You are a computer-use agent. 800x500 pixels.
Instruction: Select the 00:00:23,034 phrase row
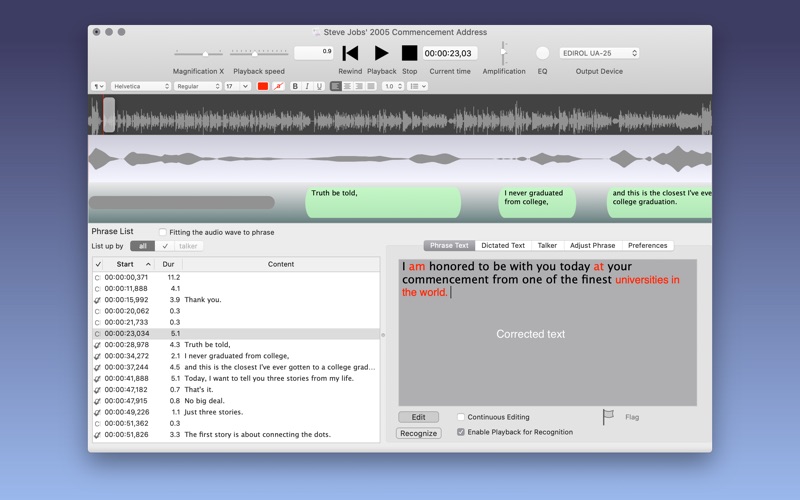[x=236, y=334]
